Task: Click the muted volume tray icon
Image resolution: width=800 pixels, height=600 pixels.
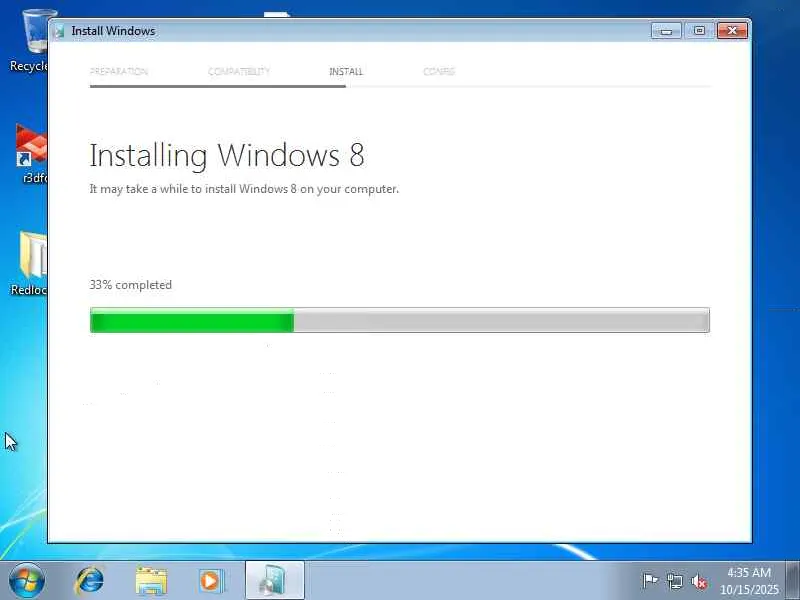Action: [699, 581]
